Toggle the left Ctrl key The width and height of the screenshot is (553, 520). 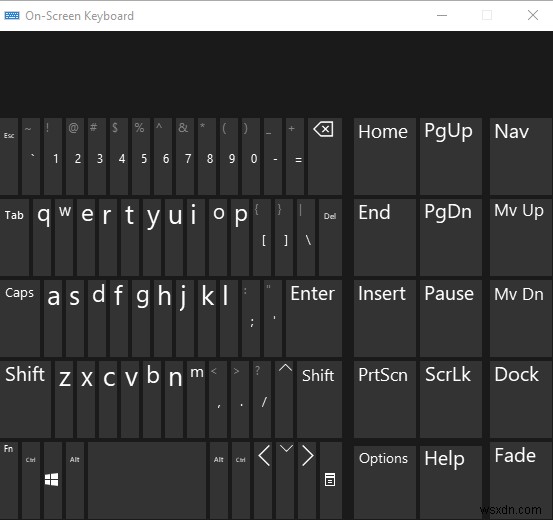[31, 481]
